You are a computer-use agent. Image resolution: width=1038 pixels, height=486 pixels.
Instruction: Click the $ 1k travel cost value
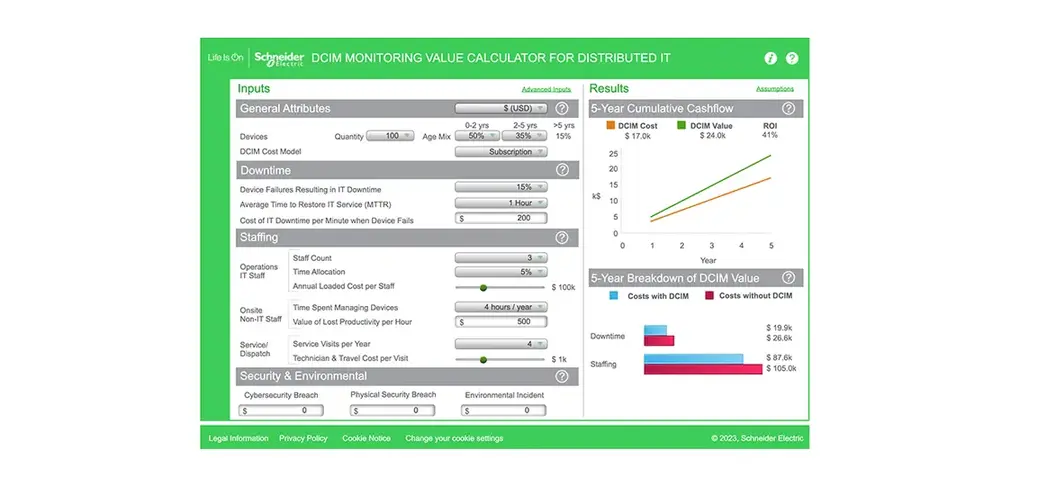coord(559,360)
